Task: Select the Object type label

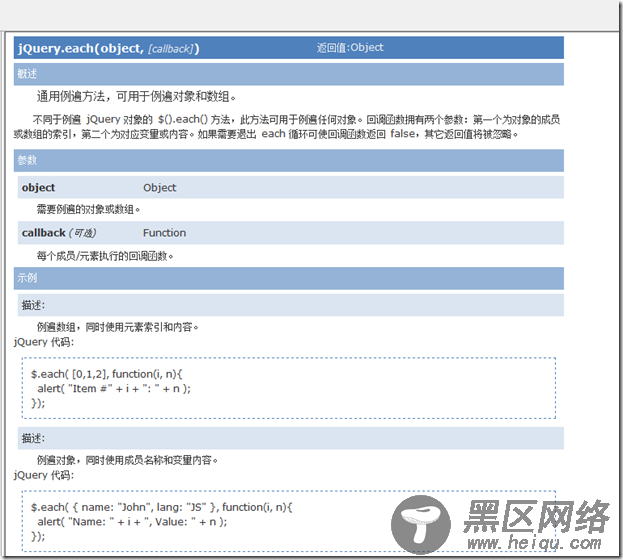Action: pyautogui.click(x=160, y=188)
